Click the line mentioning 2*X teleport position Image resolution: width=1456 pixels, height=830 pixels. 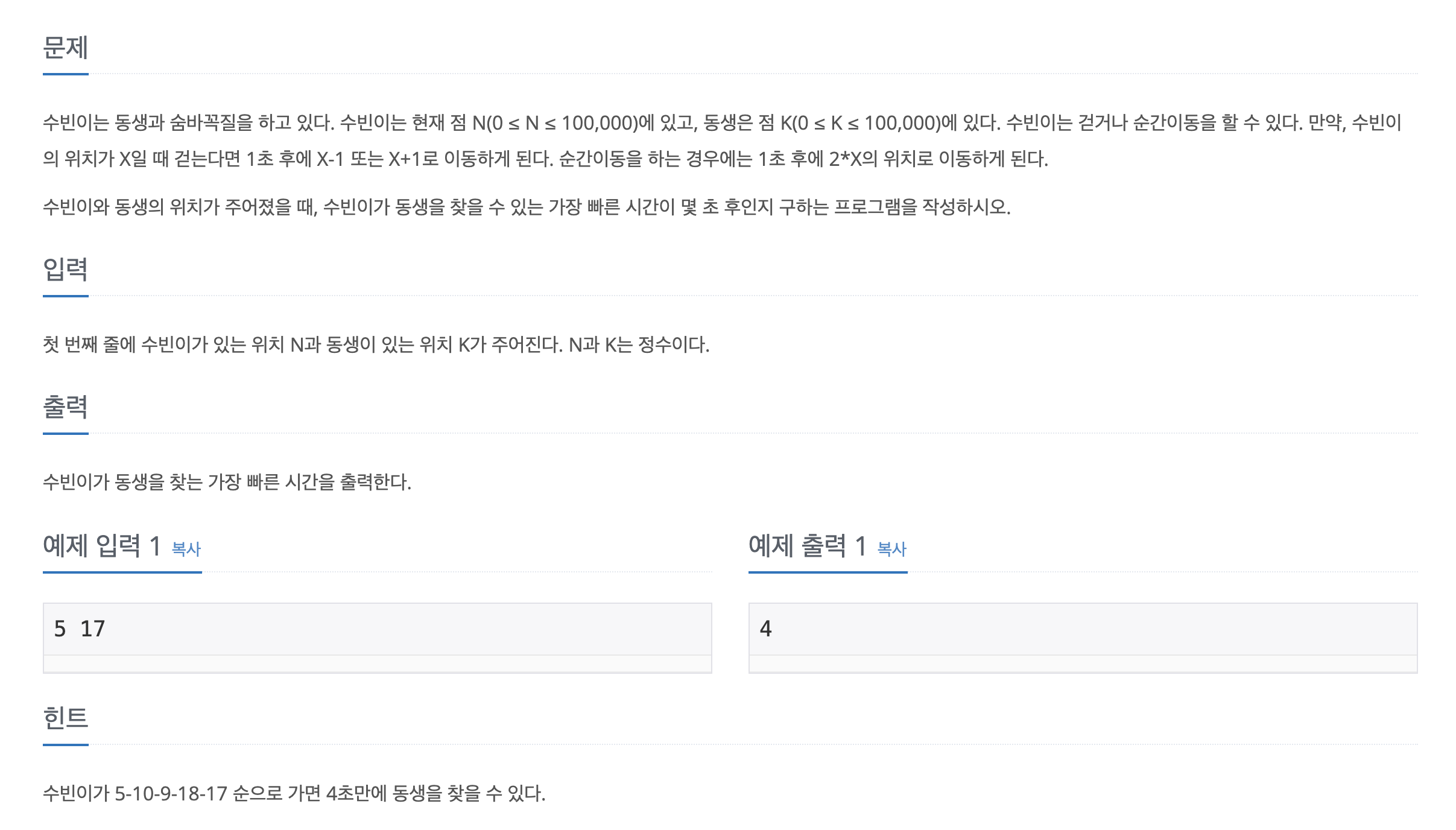tap(545, 159)
